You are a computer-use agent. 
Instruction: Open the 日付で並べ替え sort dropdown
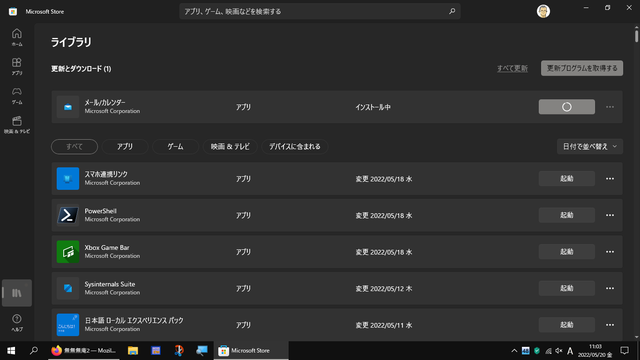tap(590, 147)
